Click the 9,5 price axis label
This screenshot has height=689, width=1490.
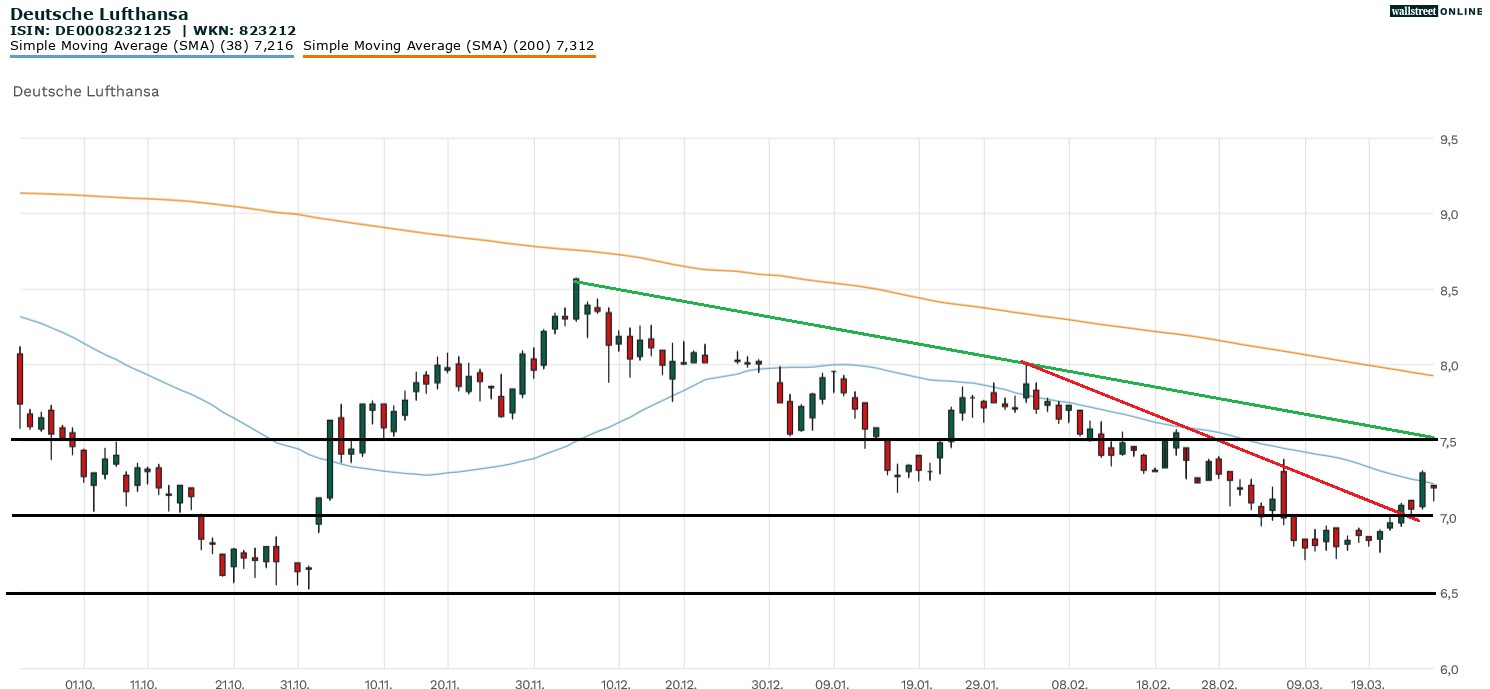pos(1448,140)
